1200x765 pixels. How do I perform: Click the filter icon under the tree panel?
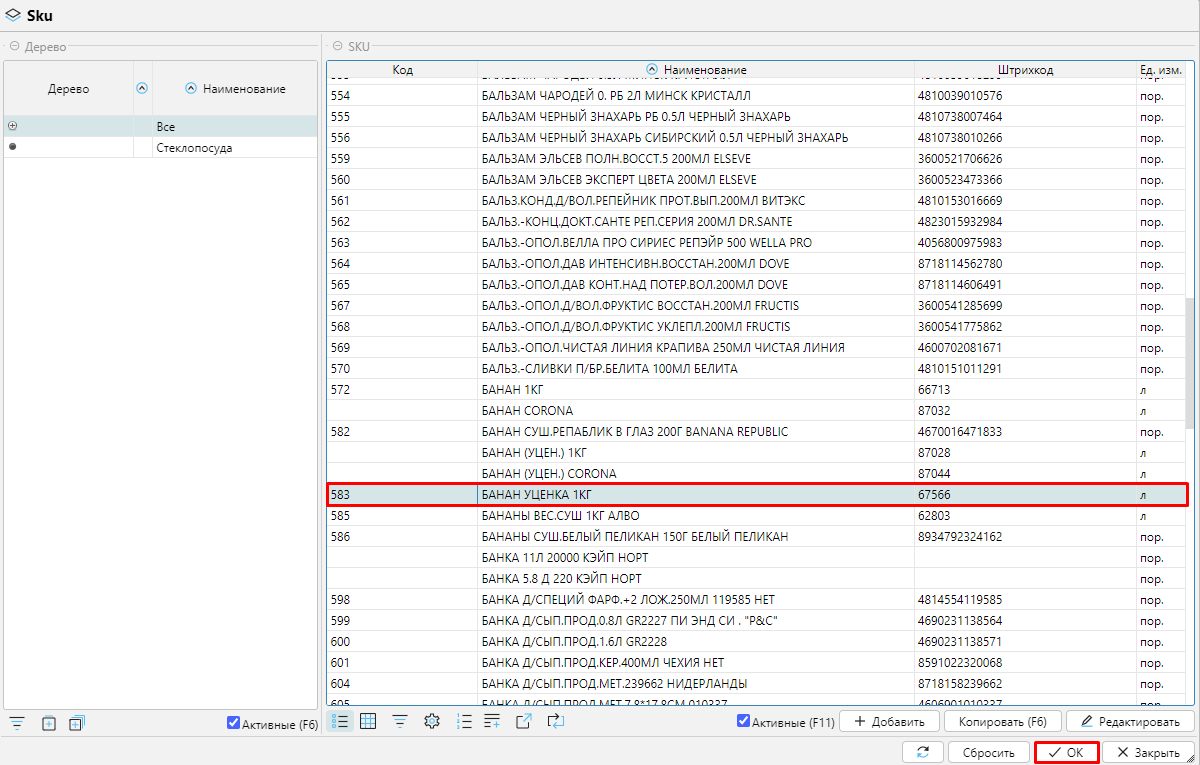[x=17, y=723]
